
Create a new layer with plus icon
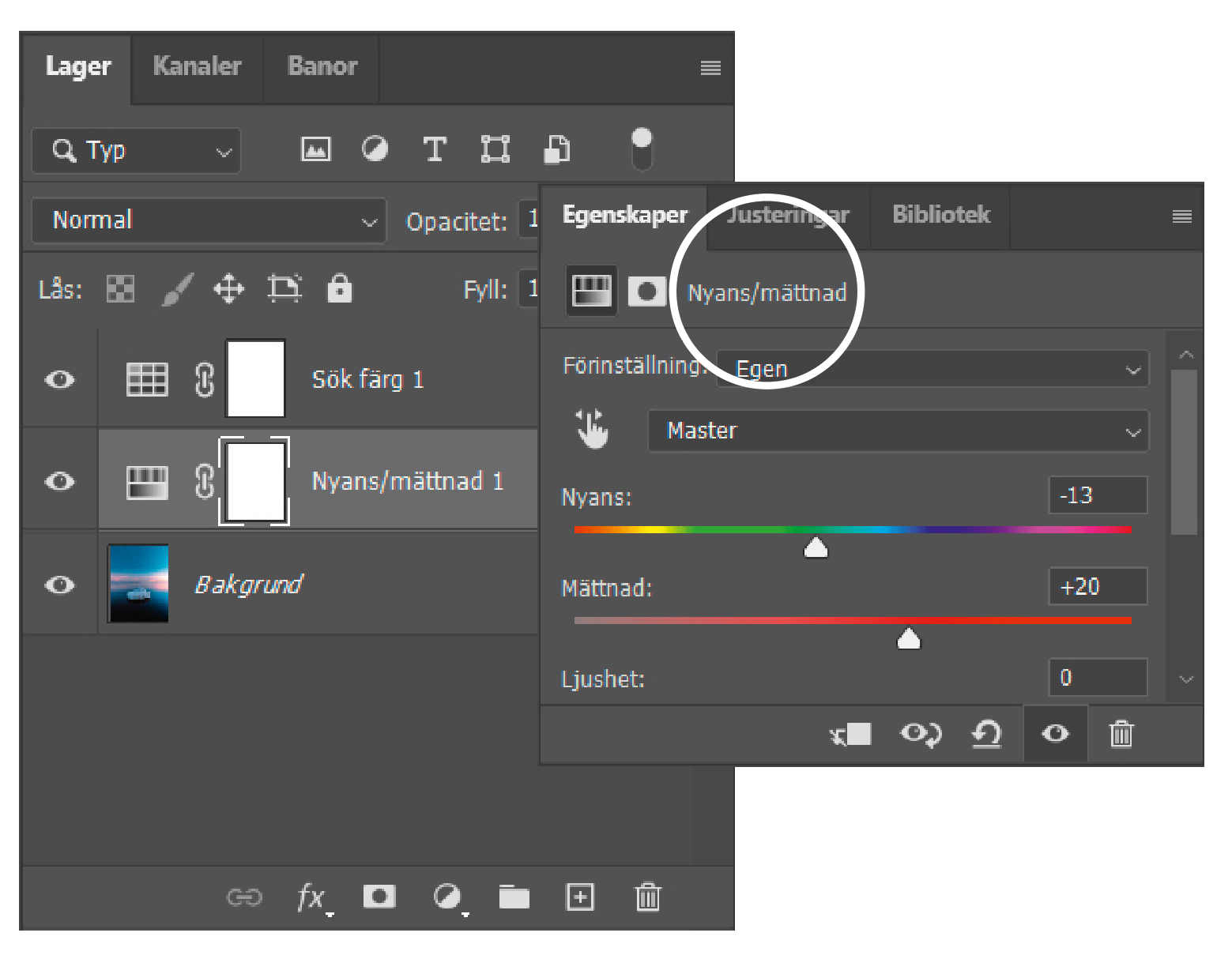pyautogui.click(x=580, y=897)
